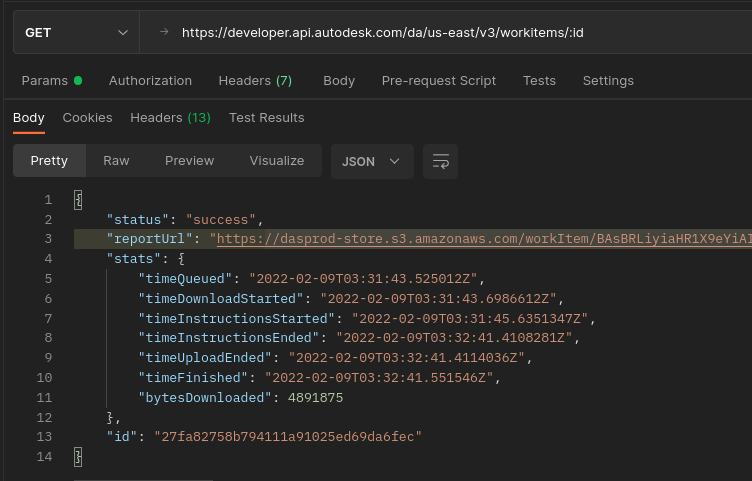Click the "timeUploadEnded" key
Screen dimensions: 752x481
[x=205, y=358]
